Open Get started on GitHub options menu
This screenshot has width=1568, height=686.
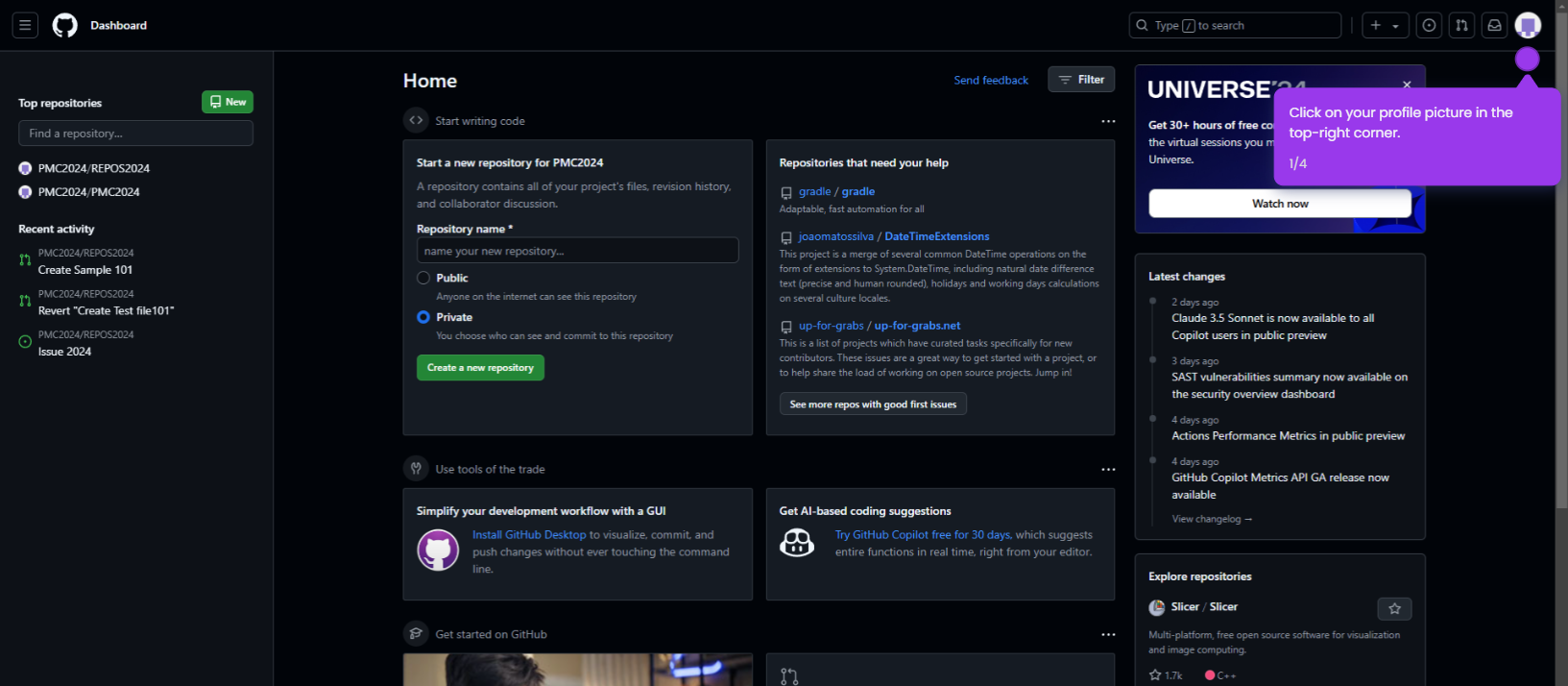pyautogui.click(x=1108, y=635)
